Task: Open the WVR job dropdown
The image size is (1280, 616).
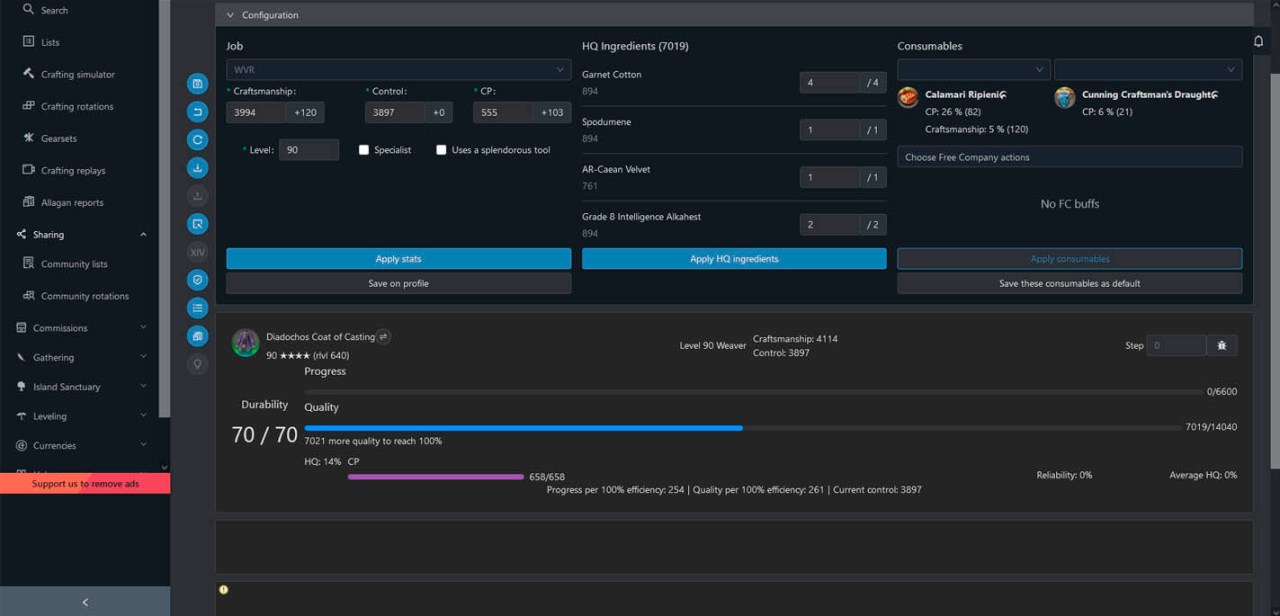Action: pyautogui.click(x=398, y=69)
